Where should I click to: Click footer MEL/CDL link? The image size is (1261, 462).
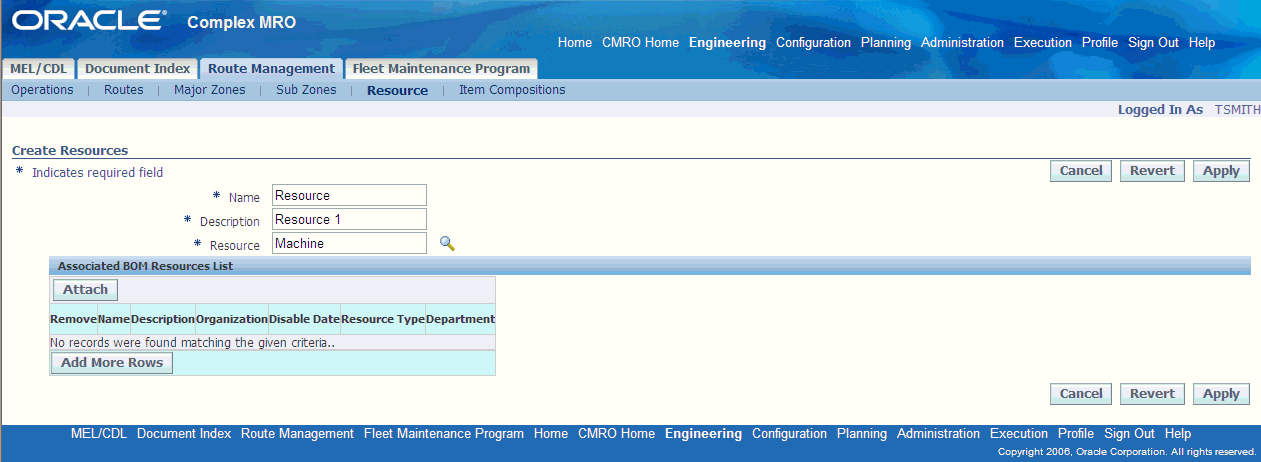99,434
